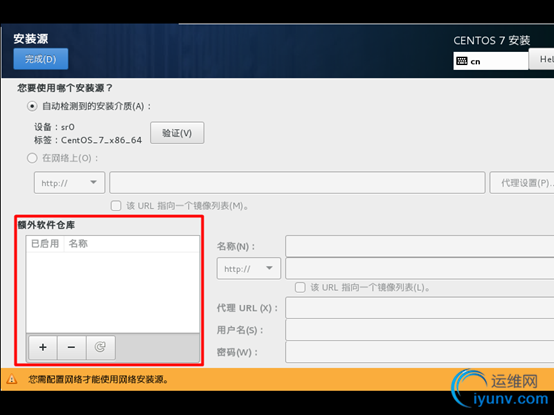Click the refresh repository list icon
This screenshot has height=415, width=554.
point(100,348)
